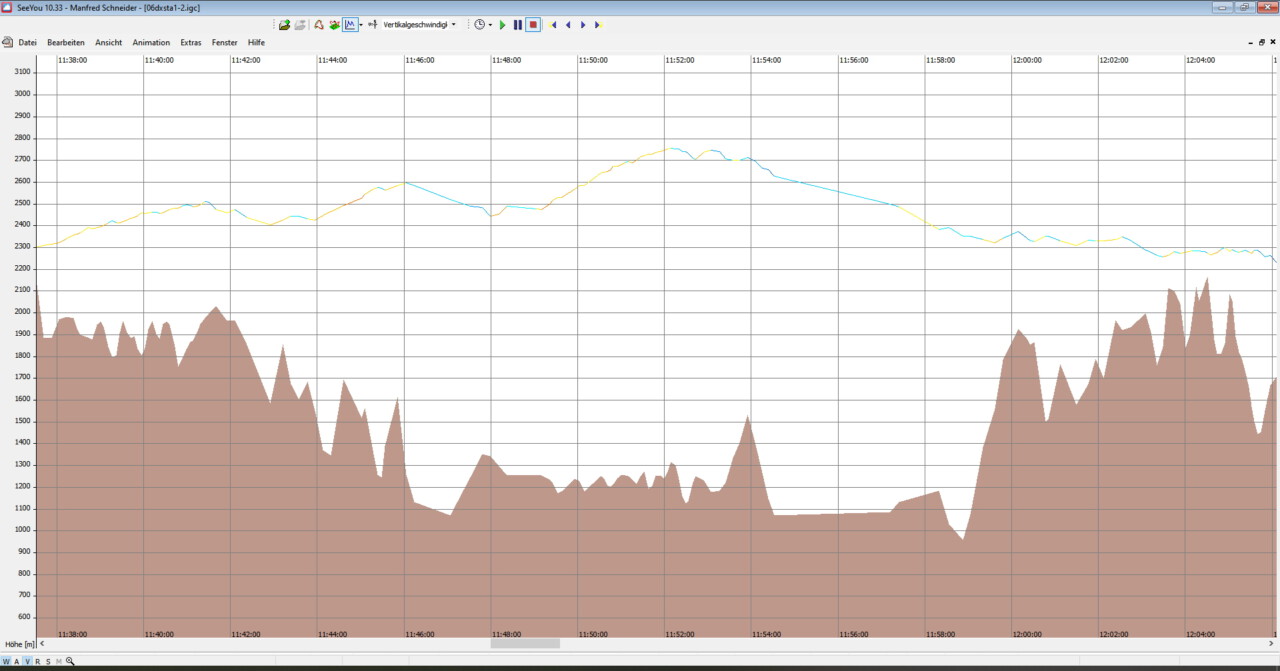Click the animation clock icon
Viewport: 1280px width, 671px height.
[479, 24]
